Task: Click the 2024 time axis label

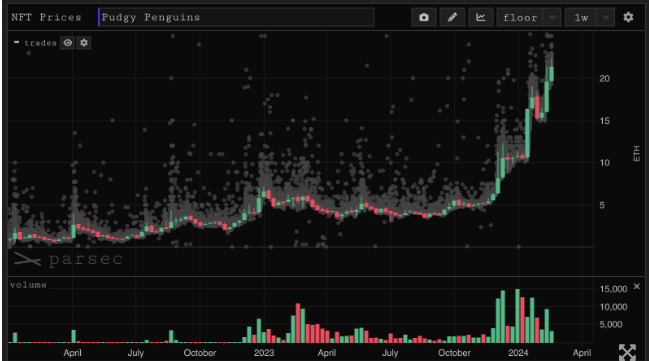Action: click(x=518, y=353)
